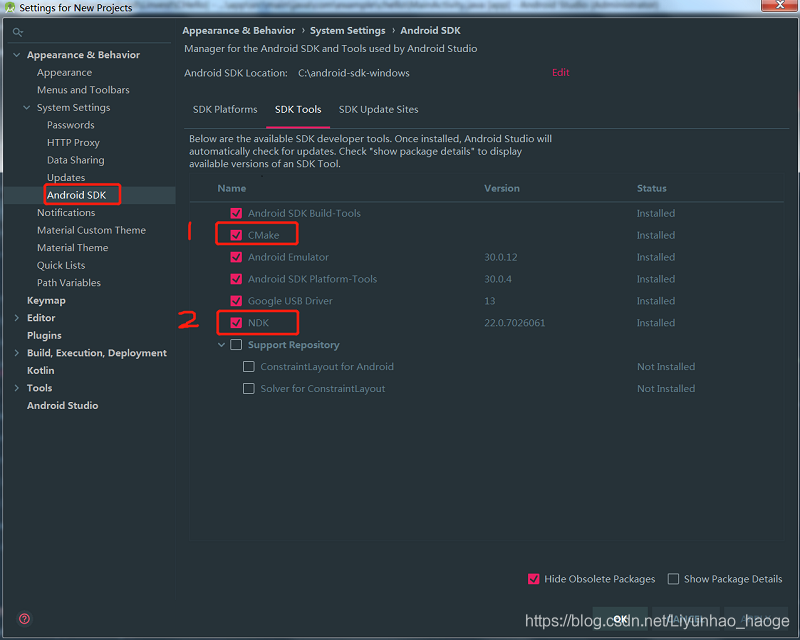Enable Show Package Details option
Screen dimensions: 800x640
pos(673,579)
